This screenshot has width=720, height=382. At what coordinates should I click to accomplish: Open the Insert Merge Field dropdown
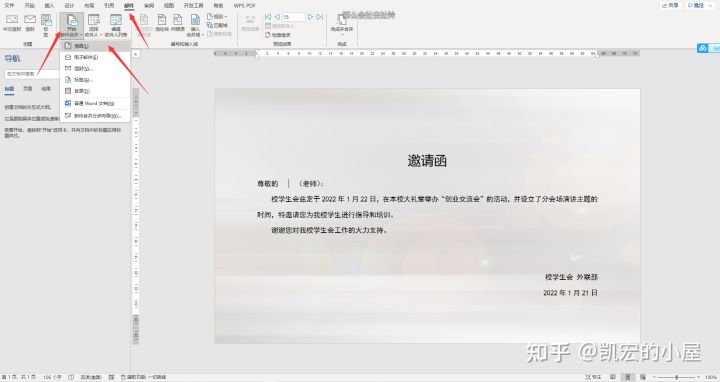[x=195, y=25]
